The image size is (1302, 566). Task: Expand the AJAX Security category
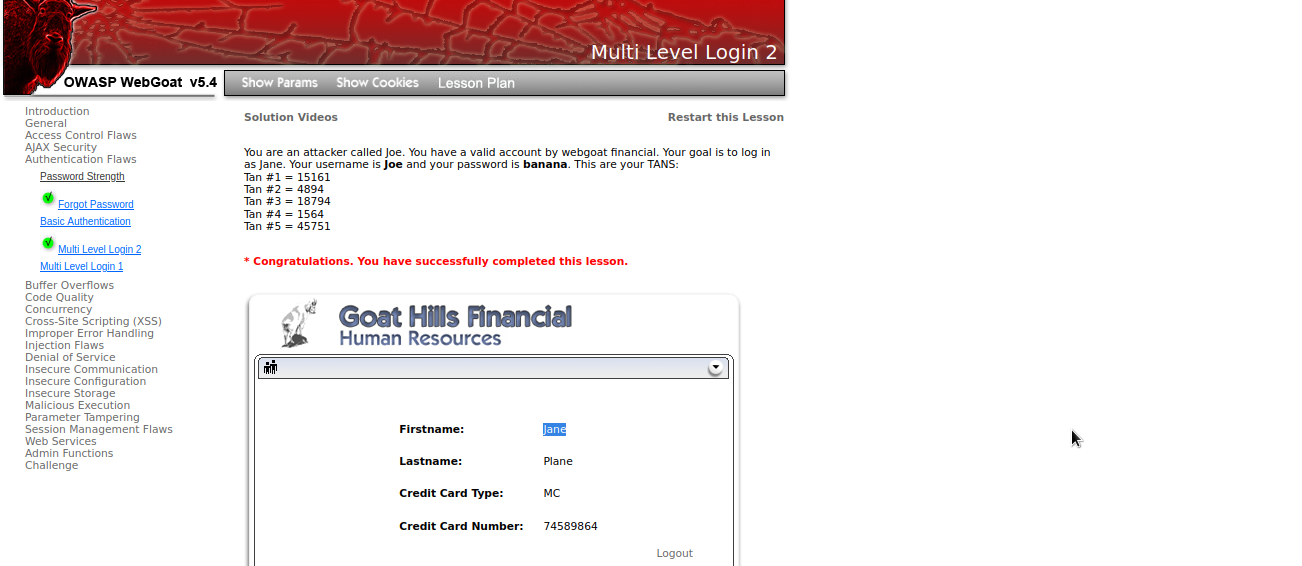[61, 147]
